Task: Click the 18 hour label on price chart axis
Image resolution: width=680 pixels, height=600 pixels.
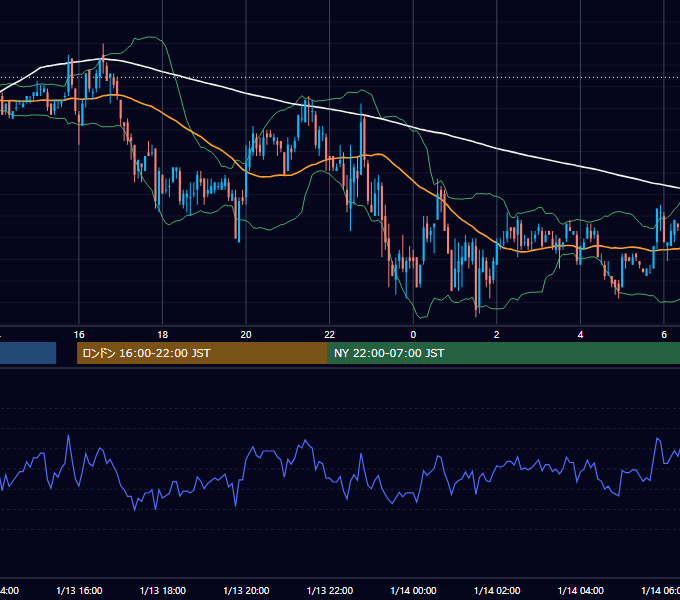Action: pos(163,335)
